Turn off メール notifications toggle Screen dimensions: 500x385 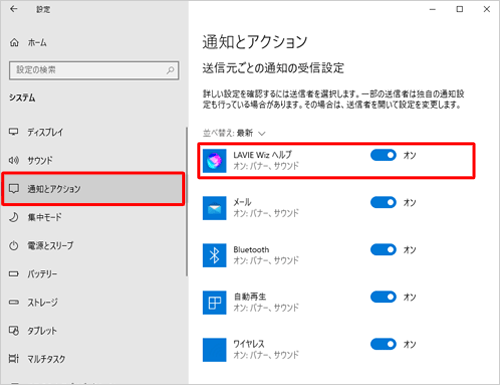point(383,202)
